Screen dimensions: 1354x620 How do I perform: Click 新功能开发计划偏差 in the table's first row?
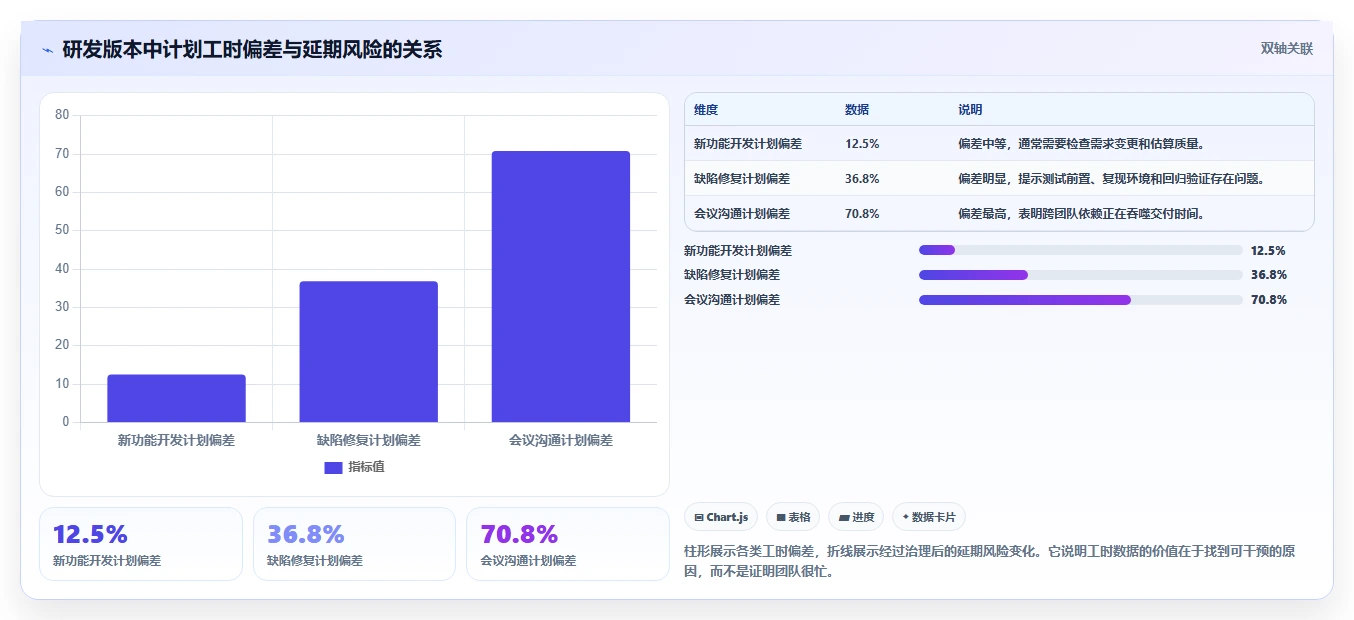click(748, 144)
